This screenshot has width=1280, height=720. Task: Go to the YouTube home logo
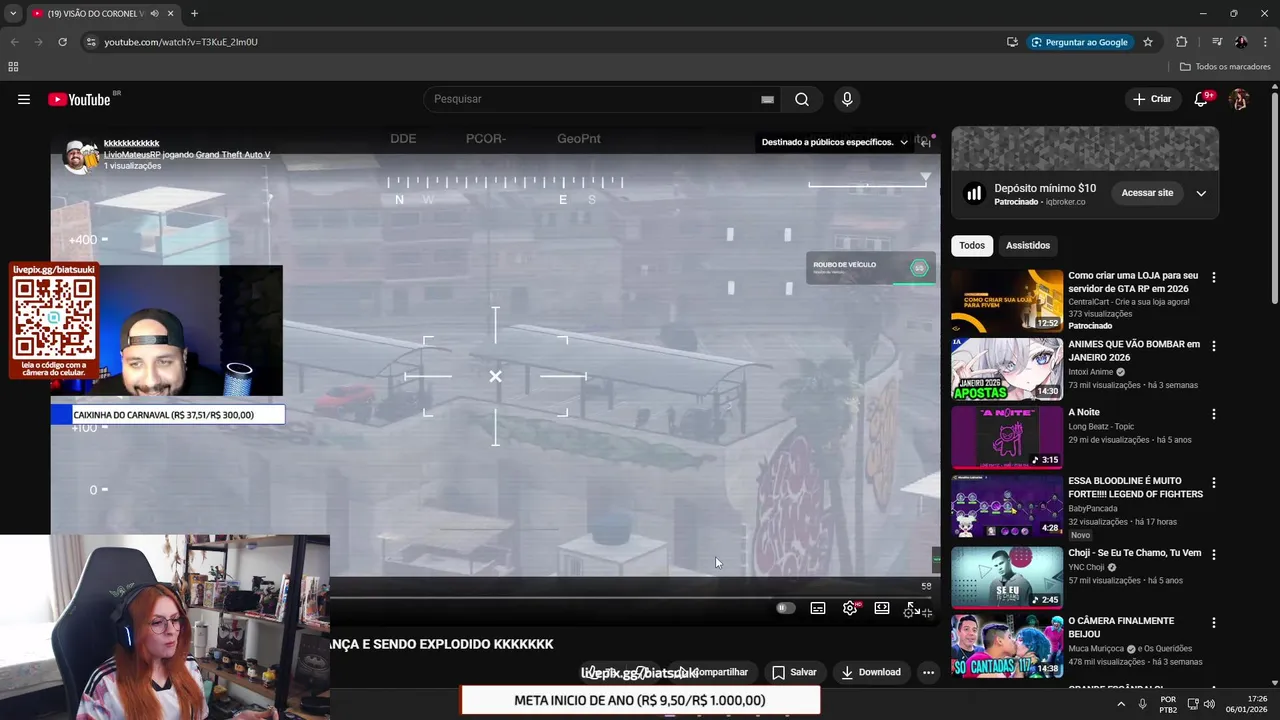79,99
